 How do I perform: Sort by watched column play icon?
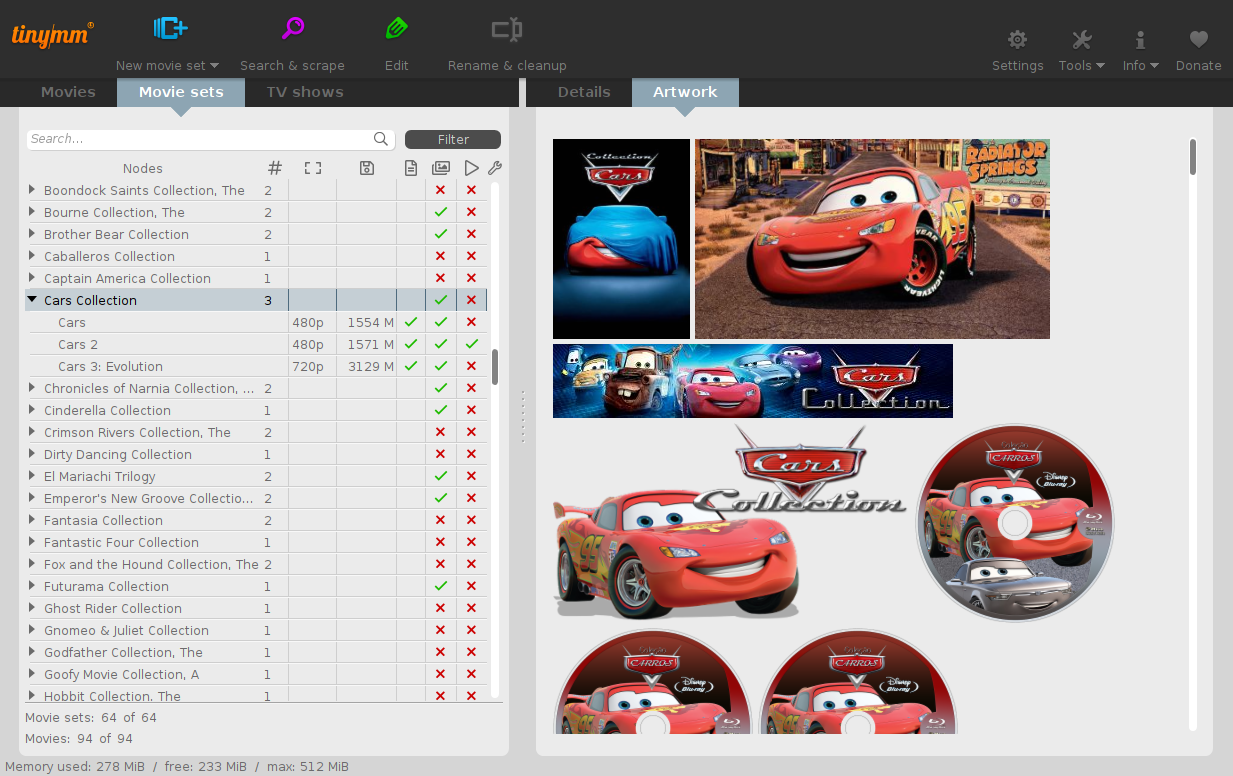click(472, 168)
